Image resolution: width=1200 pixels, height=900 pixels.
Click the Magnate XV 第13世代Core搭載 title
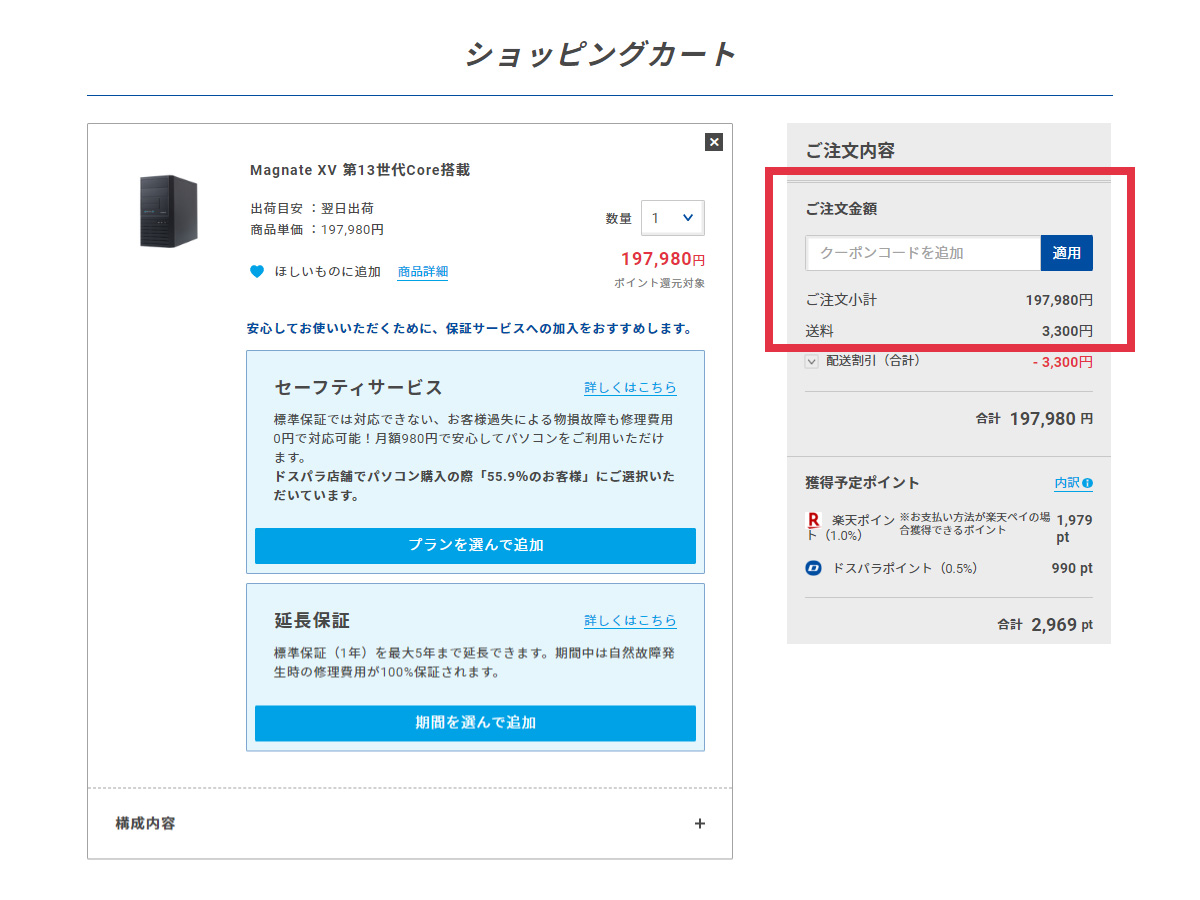360,170
